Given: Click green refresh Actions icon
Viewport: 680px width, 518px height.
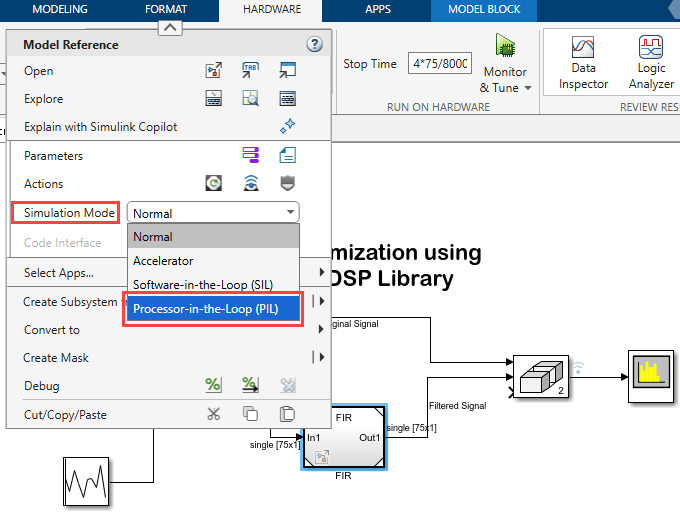Looking at the screenshot, I should click(213, 183).
